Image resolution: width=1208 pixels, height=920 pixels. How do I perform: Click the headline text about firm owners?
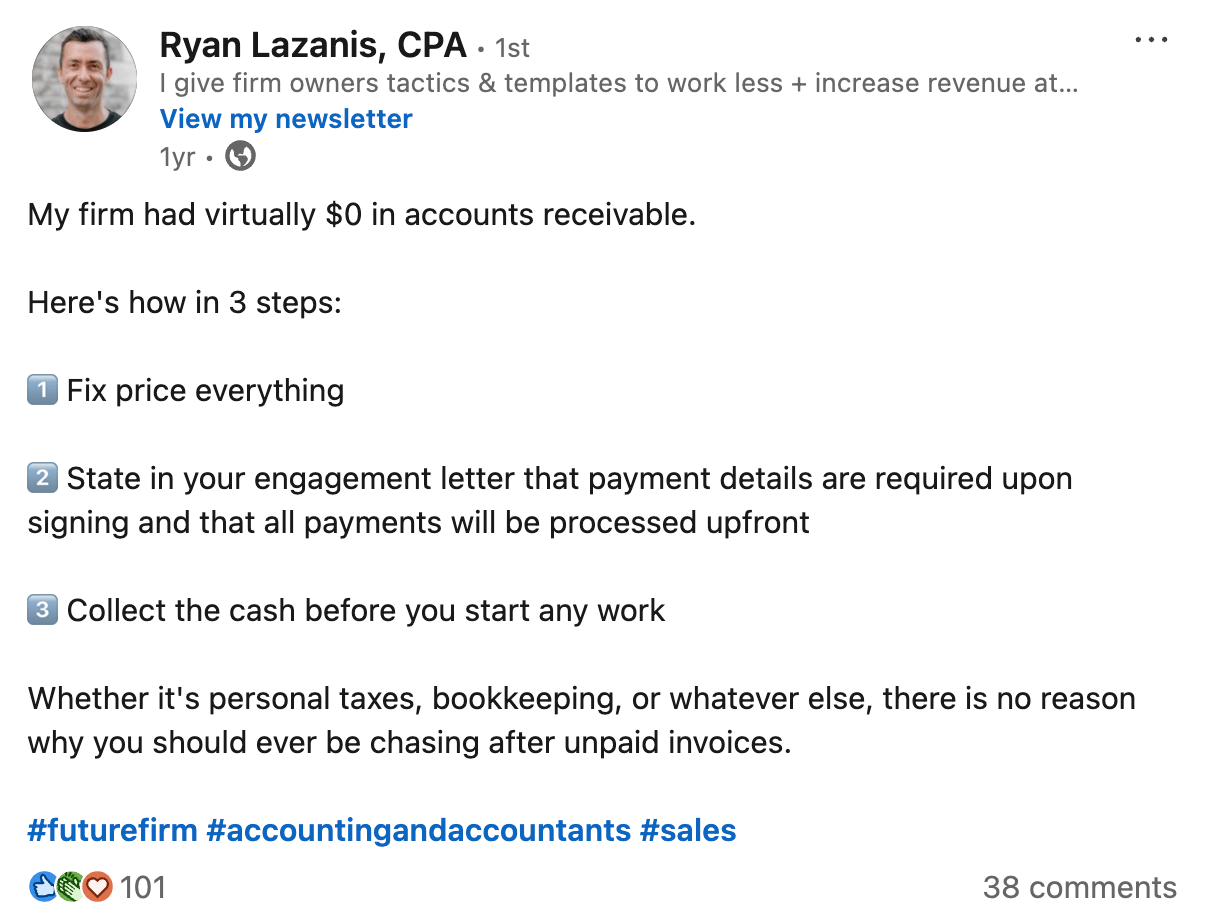click(618, 83)
